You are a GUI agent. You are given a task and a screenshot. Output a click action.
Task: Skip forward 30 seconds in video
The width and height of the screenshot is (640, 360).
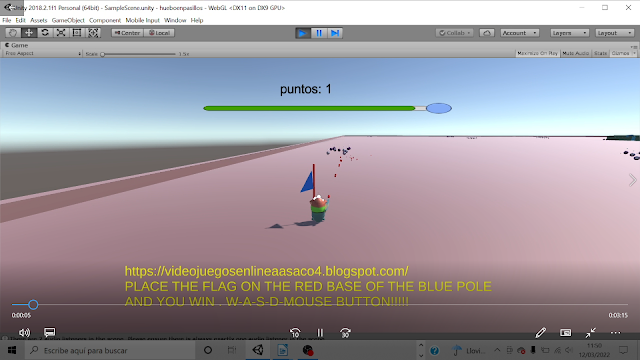pyautogui.click(x=345, y=333)
